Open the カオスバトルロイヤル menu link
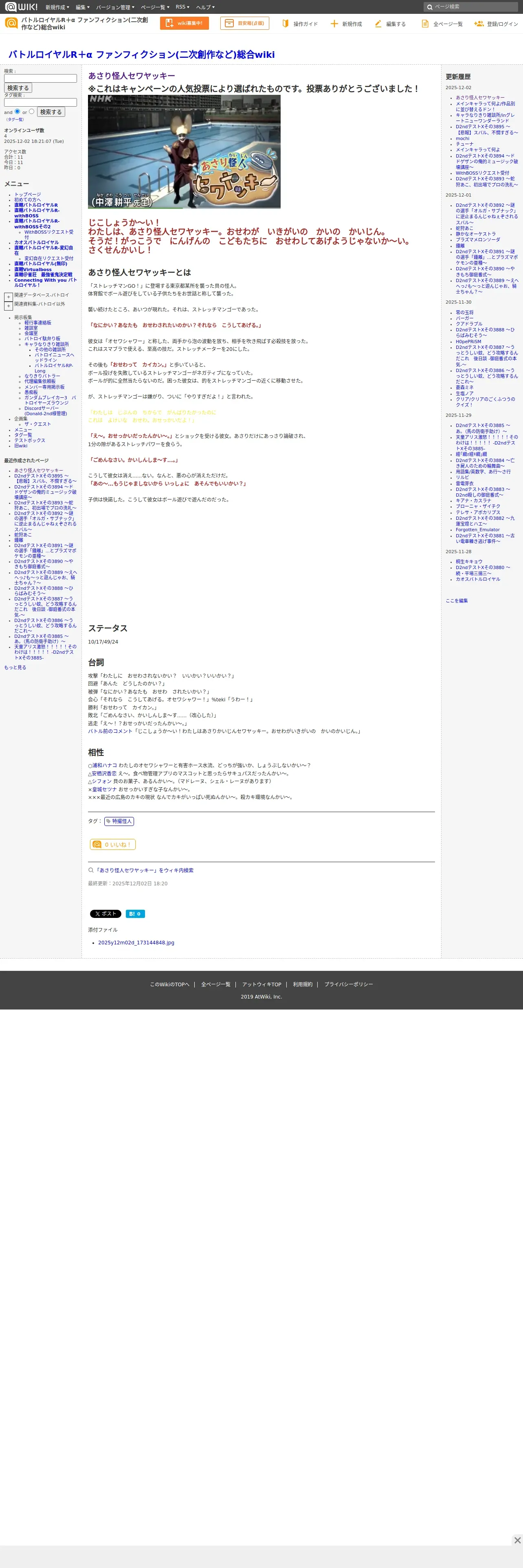Viewport: 523px width, 1568px height. click(37, 242)
